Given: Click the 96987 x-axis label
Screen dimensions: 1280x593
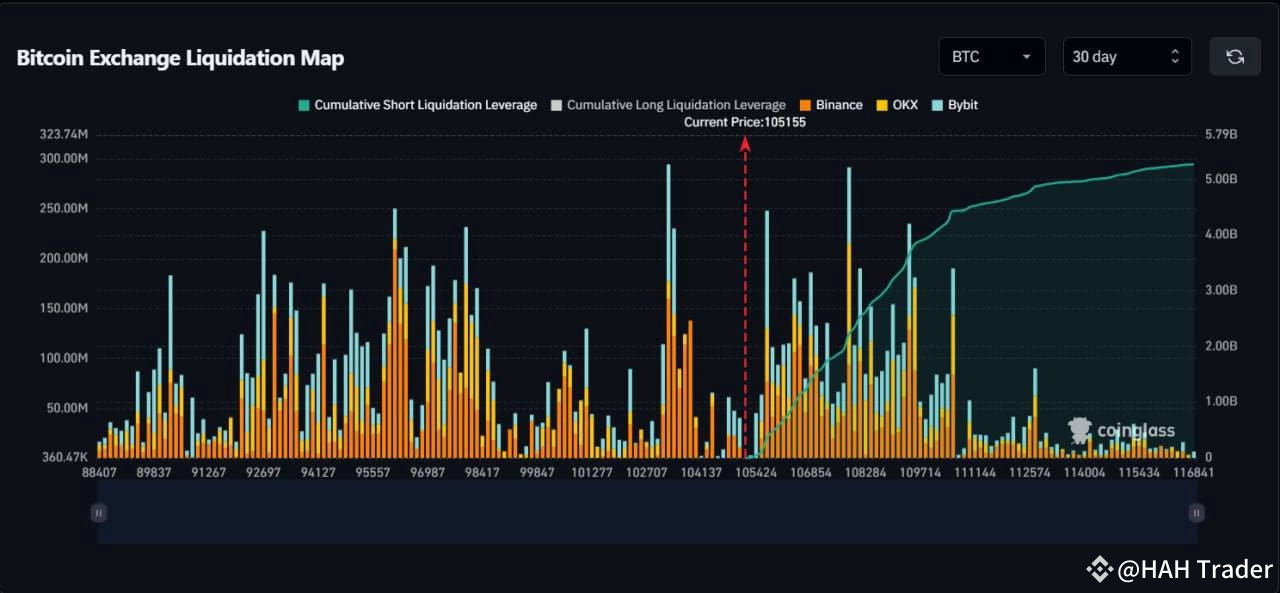Looking at the screenshot, I should point(428,472).
